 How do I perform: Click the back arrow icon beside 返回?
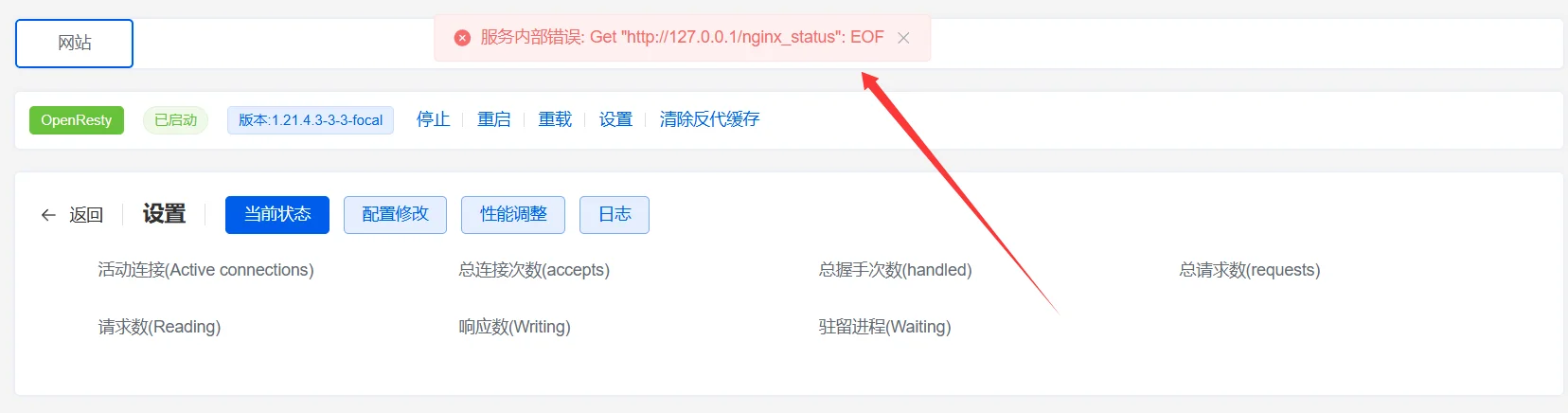(48, 215)
